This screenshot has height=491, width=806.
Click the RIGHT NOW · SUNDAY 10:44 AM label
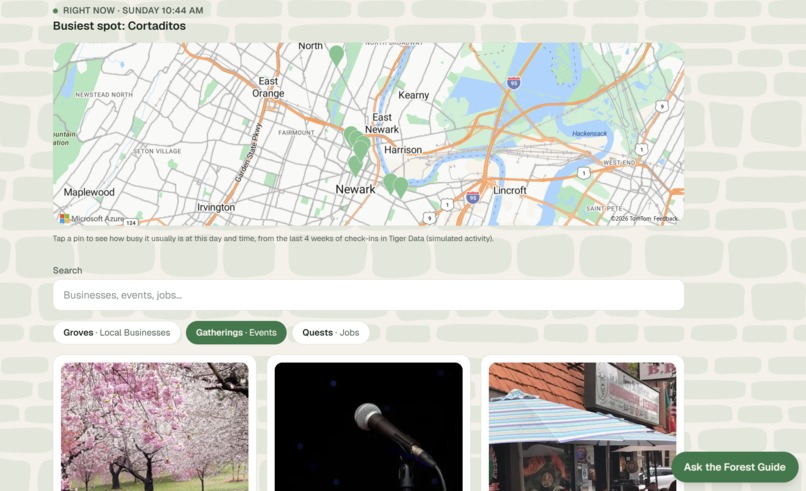coord(133,10)
